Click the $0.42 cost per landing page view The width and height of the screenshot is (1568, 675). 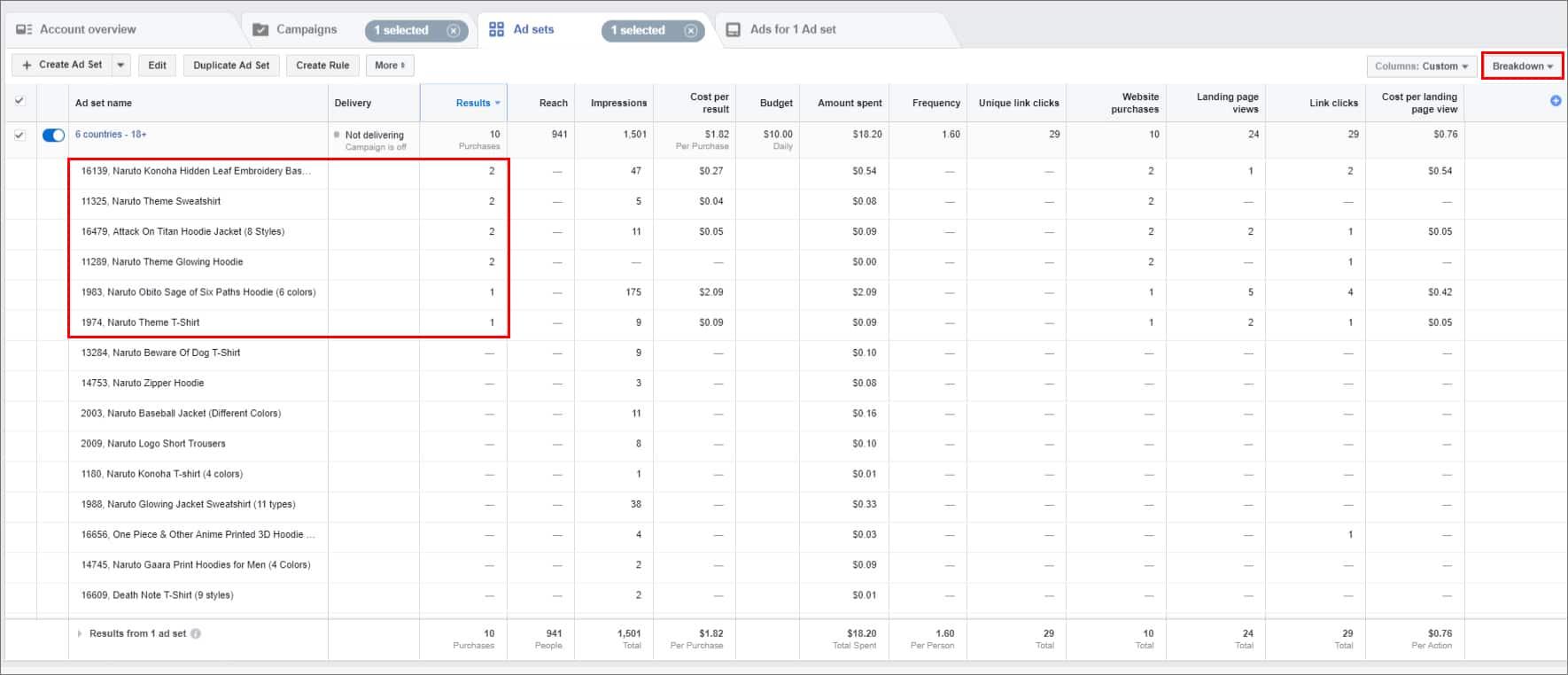(x=1440, y=291)
